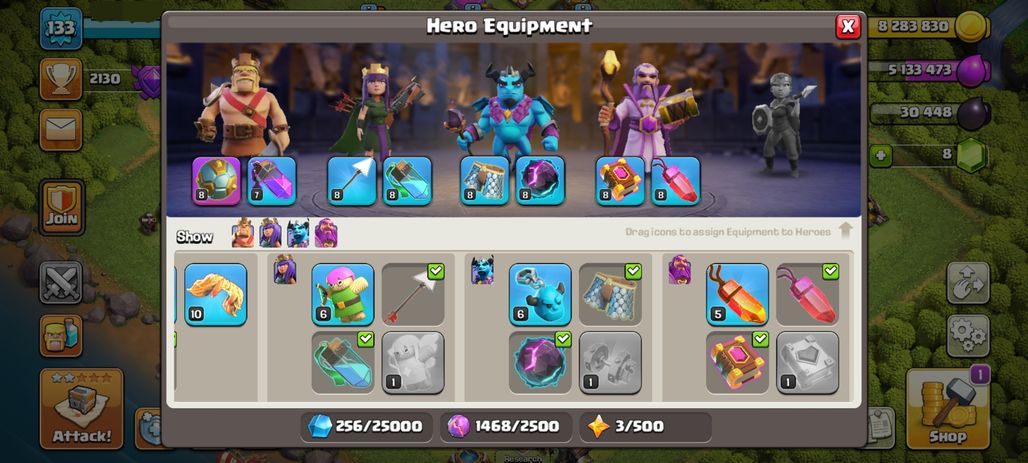This screenshot has width=1028, height=463.
Task: Select Minion Prince's equipped dark orb slot
Action: [540, 181]
